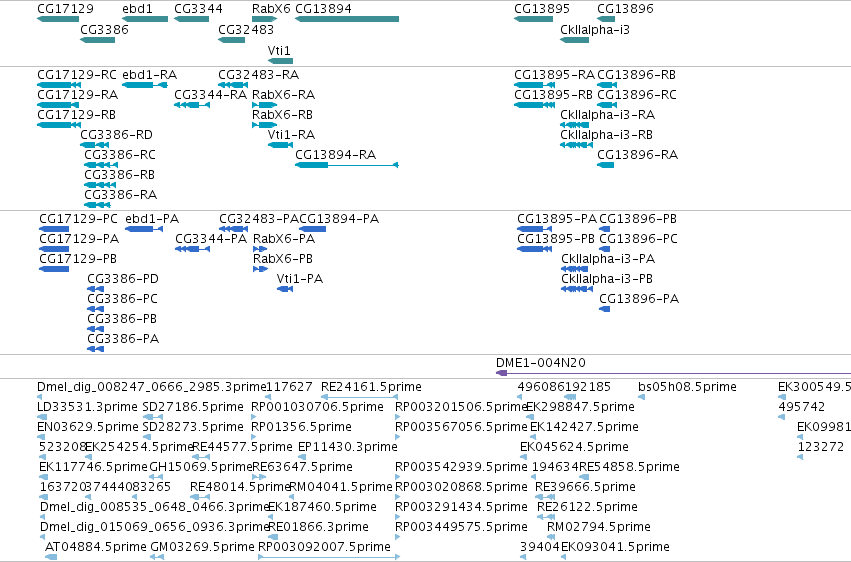Select transcript CG13895-RB

(x=553, y=94)
